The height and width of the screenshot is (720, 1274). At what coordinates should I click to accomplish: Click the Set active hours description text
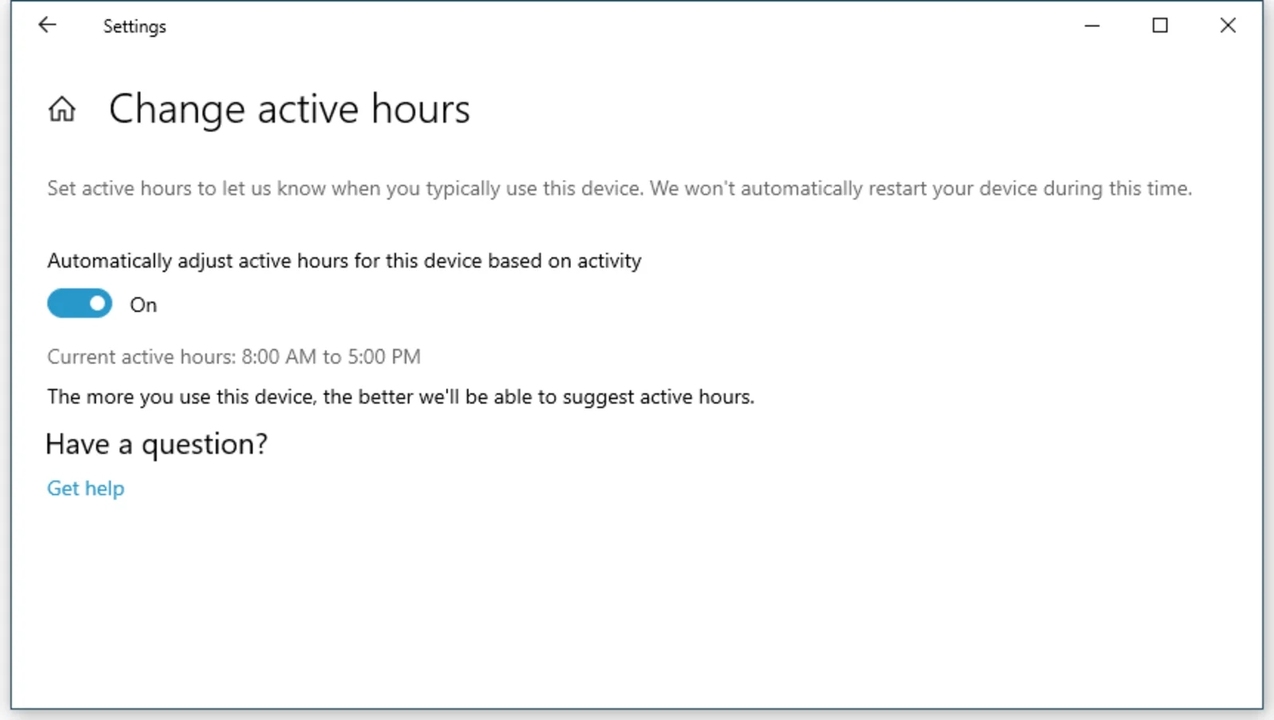tap(619, 188)
